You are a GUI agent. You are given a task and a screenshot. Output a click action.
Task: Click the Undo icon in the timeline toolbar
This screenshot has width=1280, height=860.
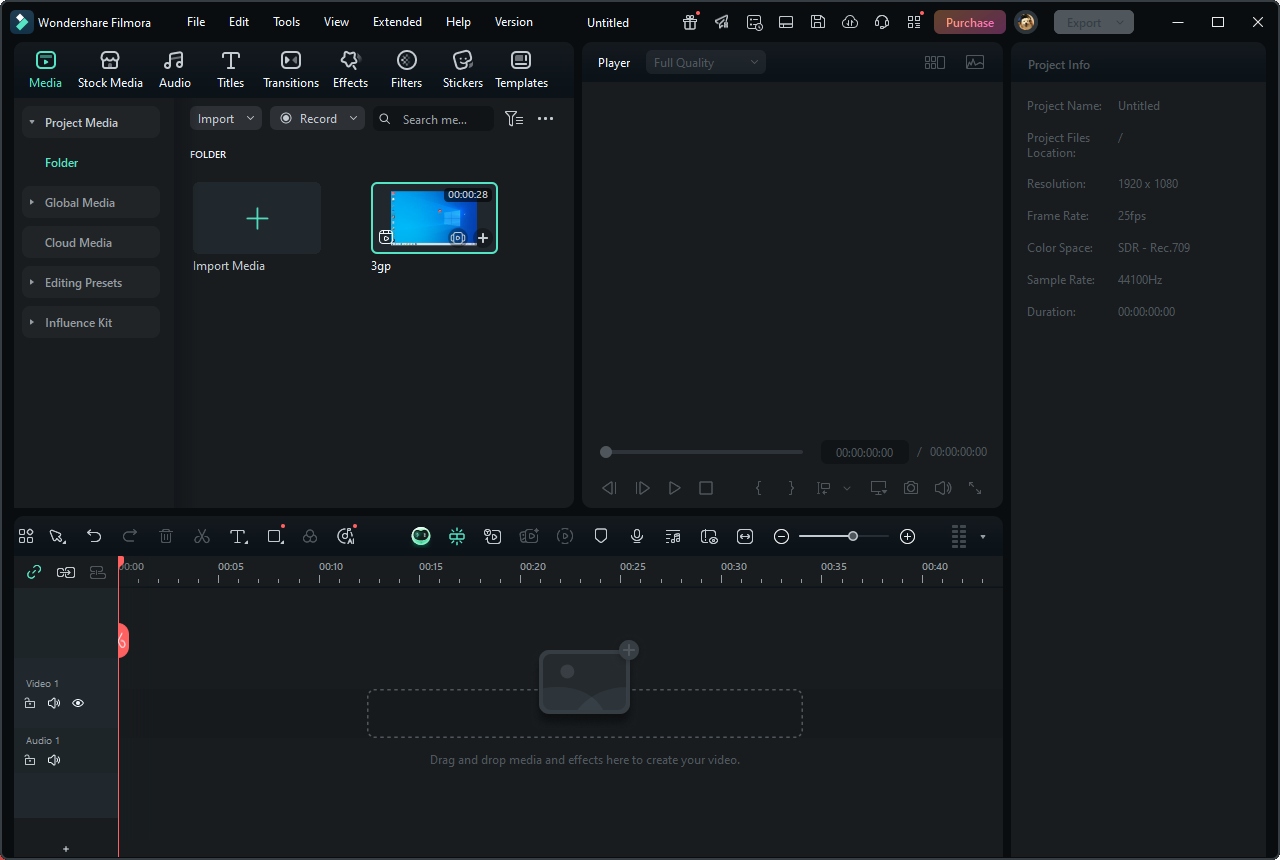click(x=94, y=536)
